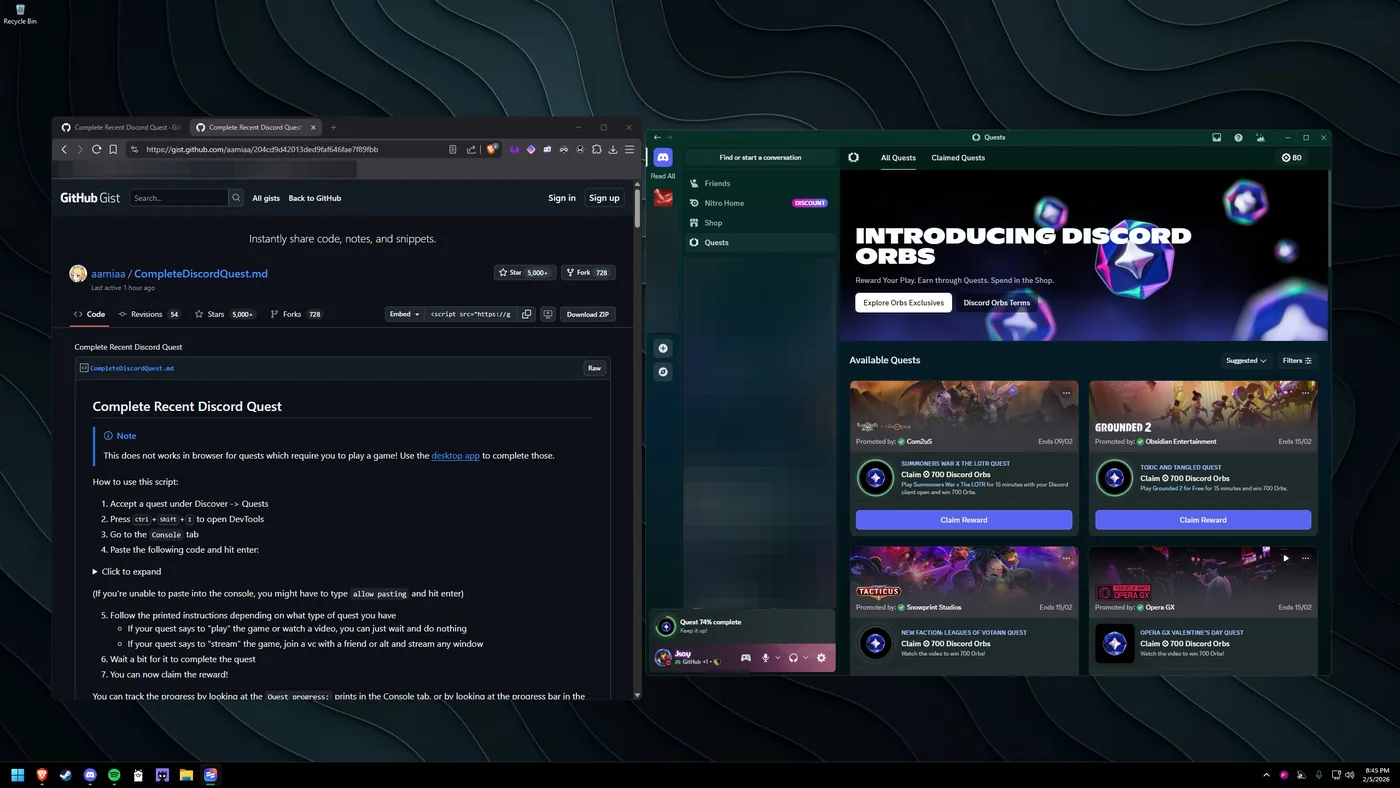Open the quest Filters dropdown
Viewport: 1400px width, 788px height.
(1297, 360)
